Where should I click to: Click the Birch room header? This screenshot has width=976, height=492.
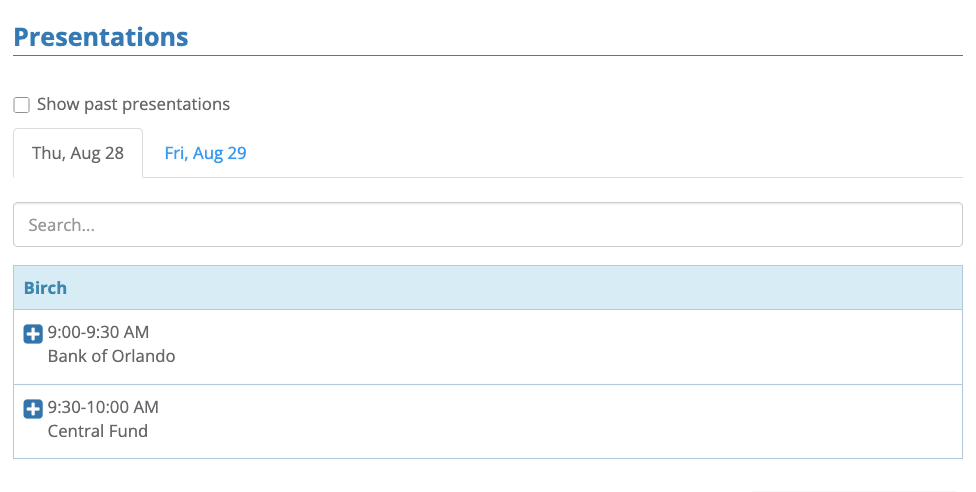tap(46, 288)
